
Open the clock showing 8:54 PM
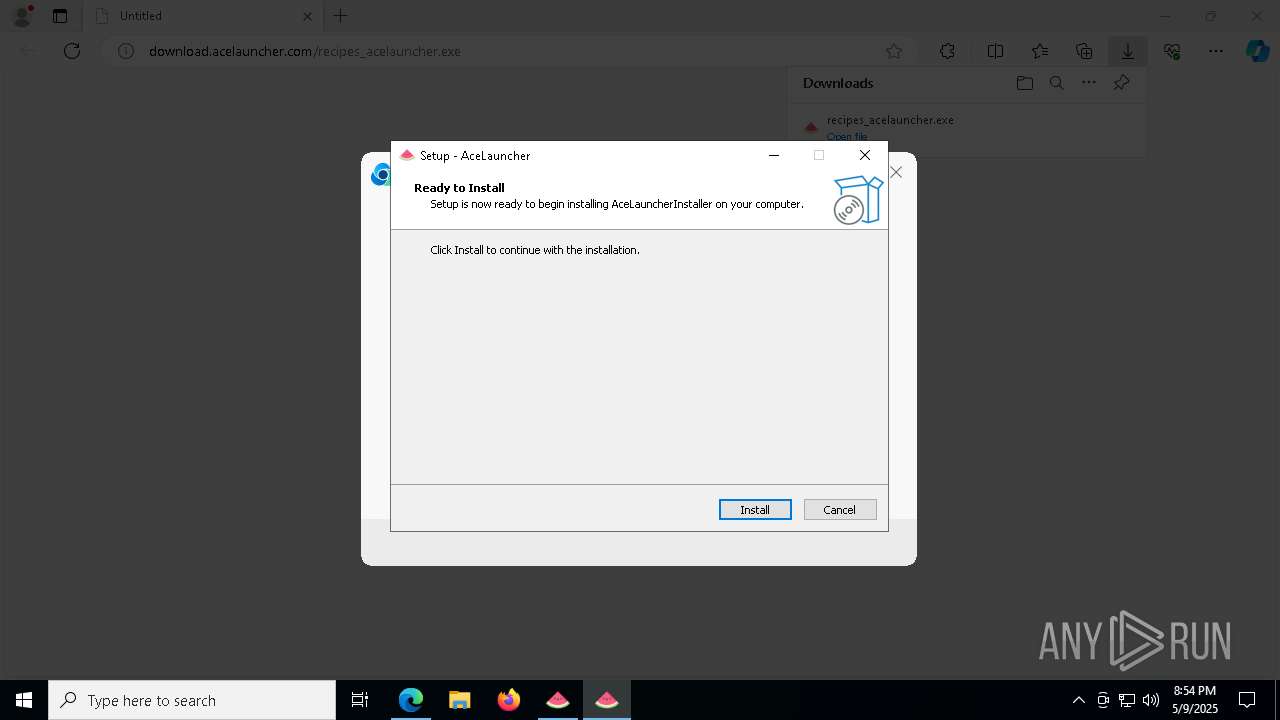point(1195,700)
